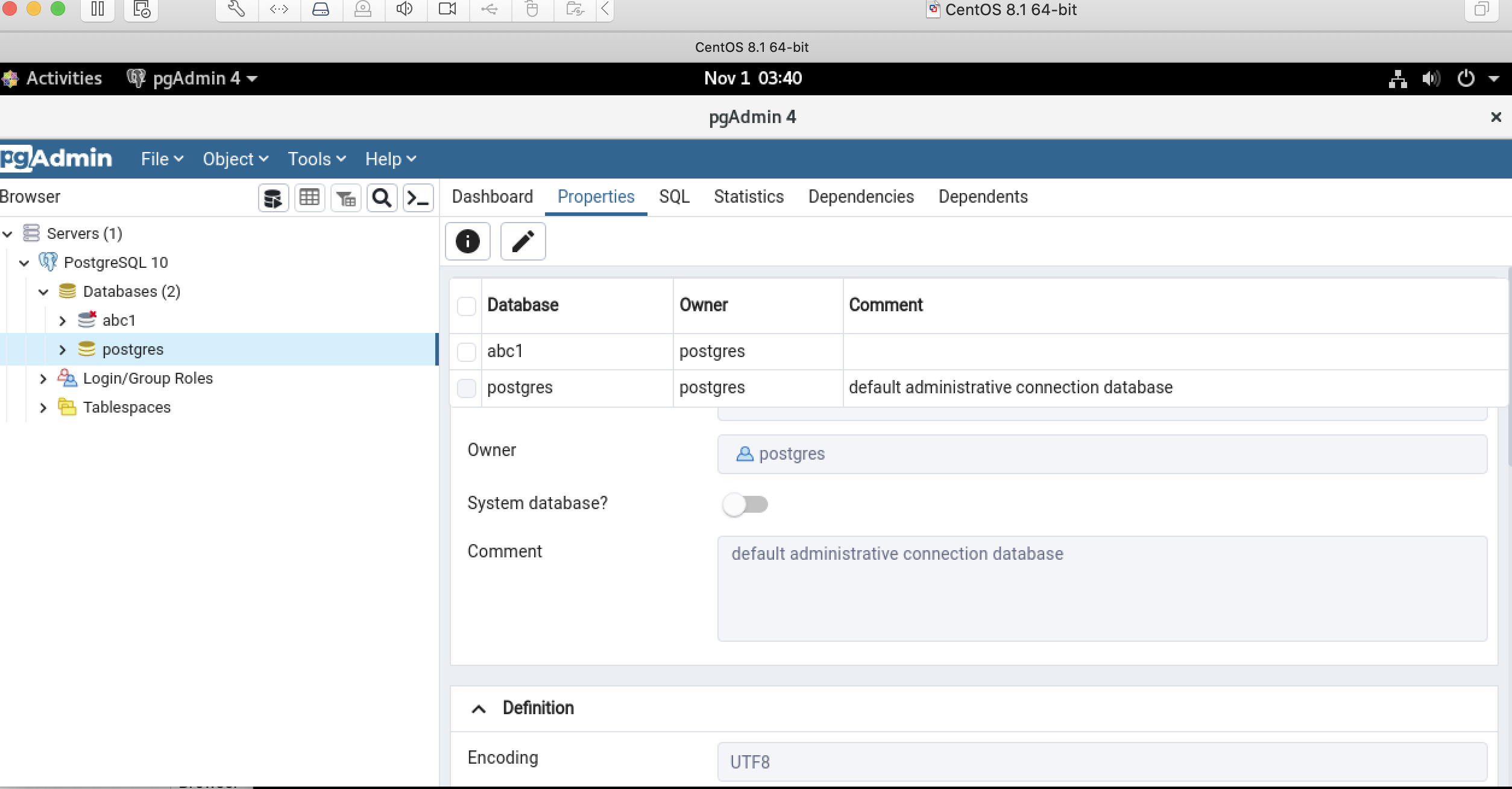
Task: Click the grid view icon in the Browser toolbar
Action: (x=309, y=197)
